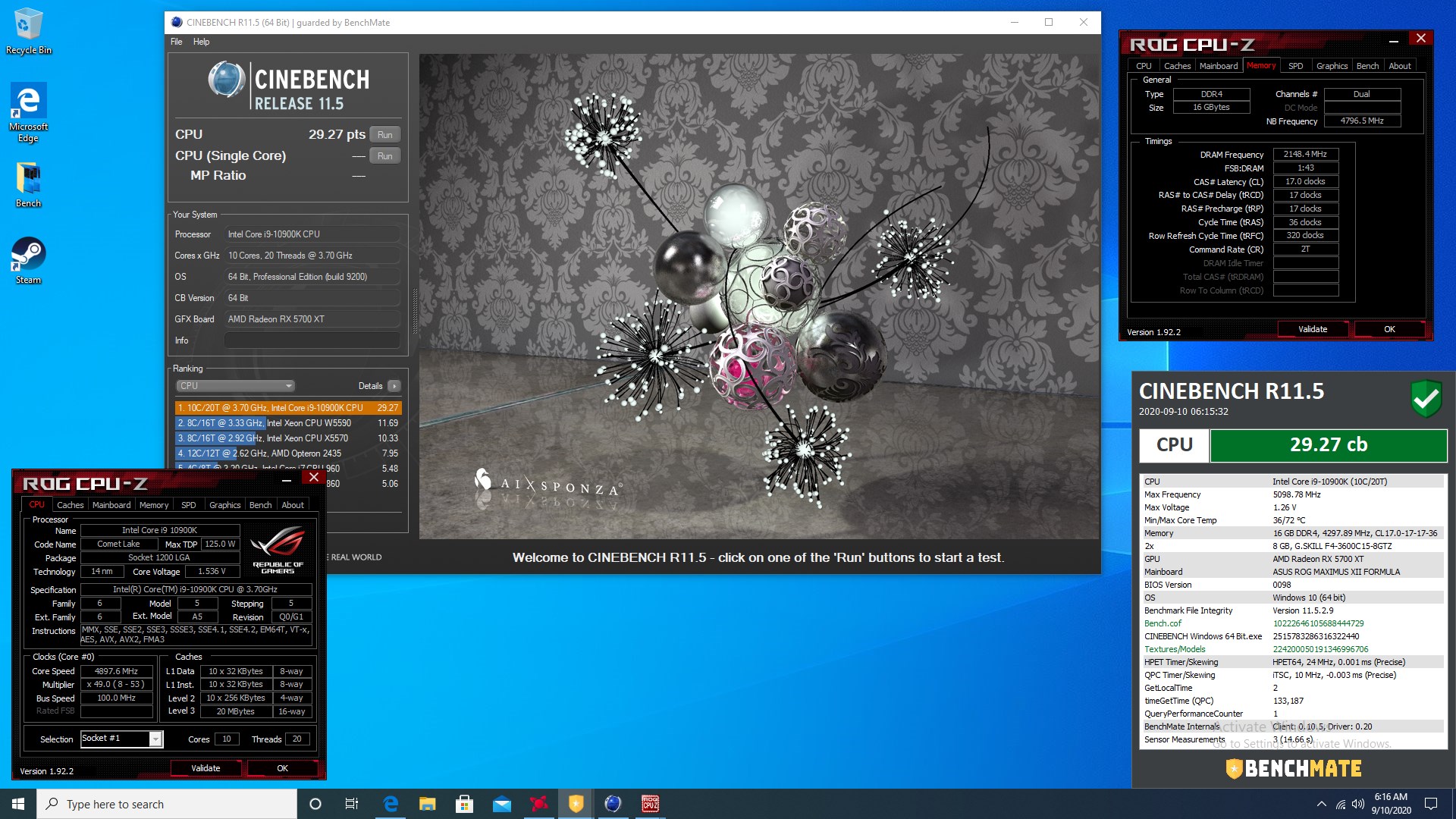Select the Xeon X5570 ranking row
The width and height of the screenshot is (1456, 819).
point(287,438)
